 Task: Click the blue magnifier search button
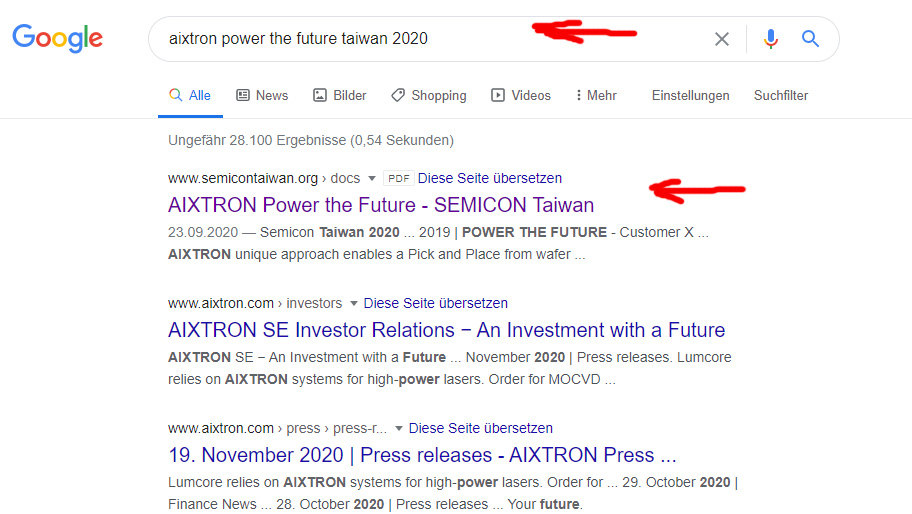(x=811, y=39)
